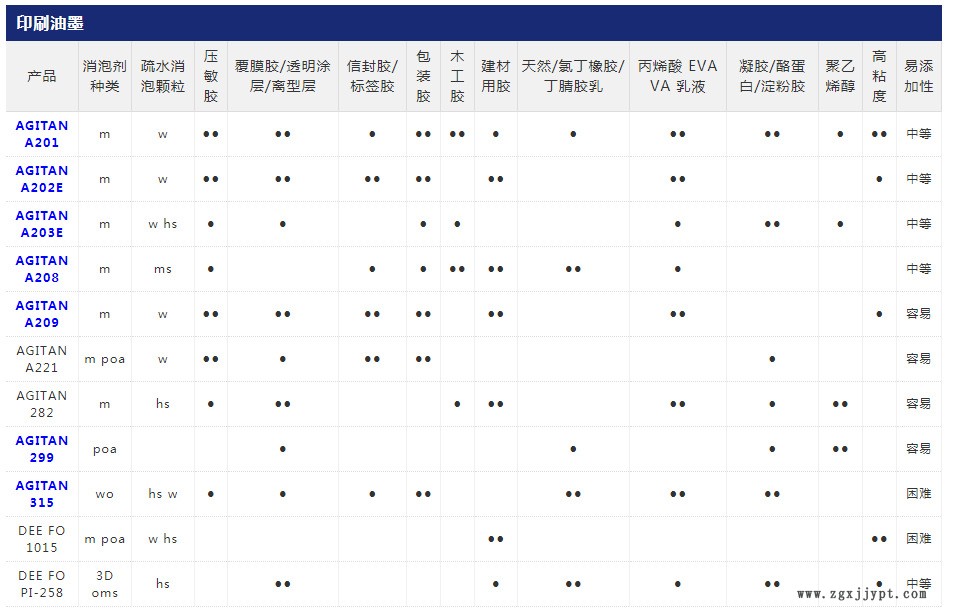Click the 高粘度 column header
The image size is (954, 616).
tap(879, 76)
